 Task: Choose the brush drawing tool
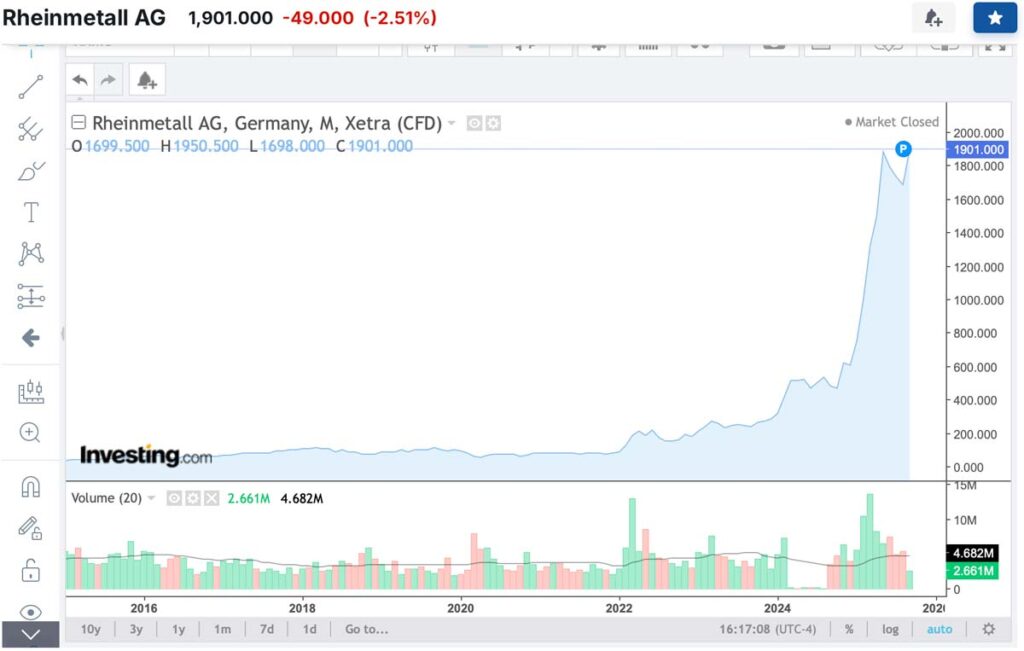pyautogui.click(x=31, y=171)
